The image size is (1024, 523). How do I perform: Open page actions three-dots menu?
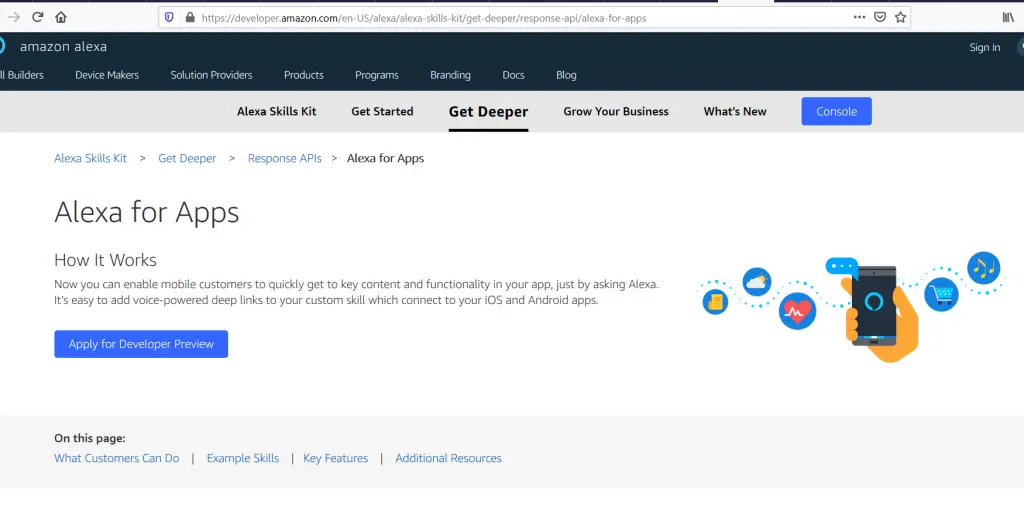(x=859, y=18)
